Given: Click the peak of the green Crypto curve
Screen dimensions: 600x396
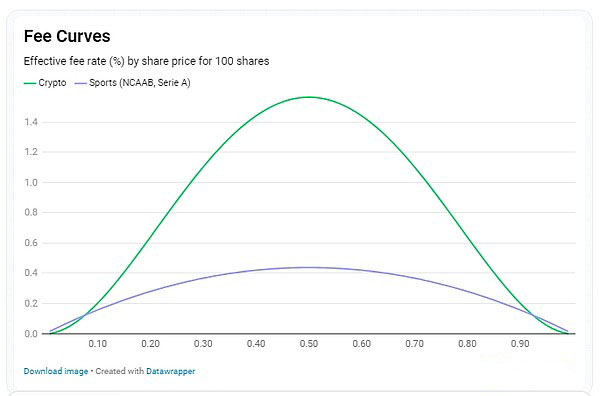Looking at the screenshot, I should 309,97.
